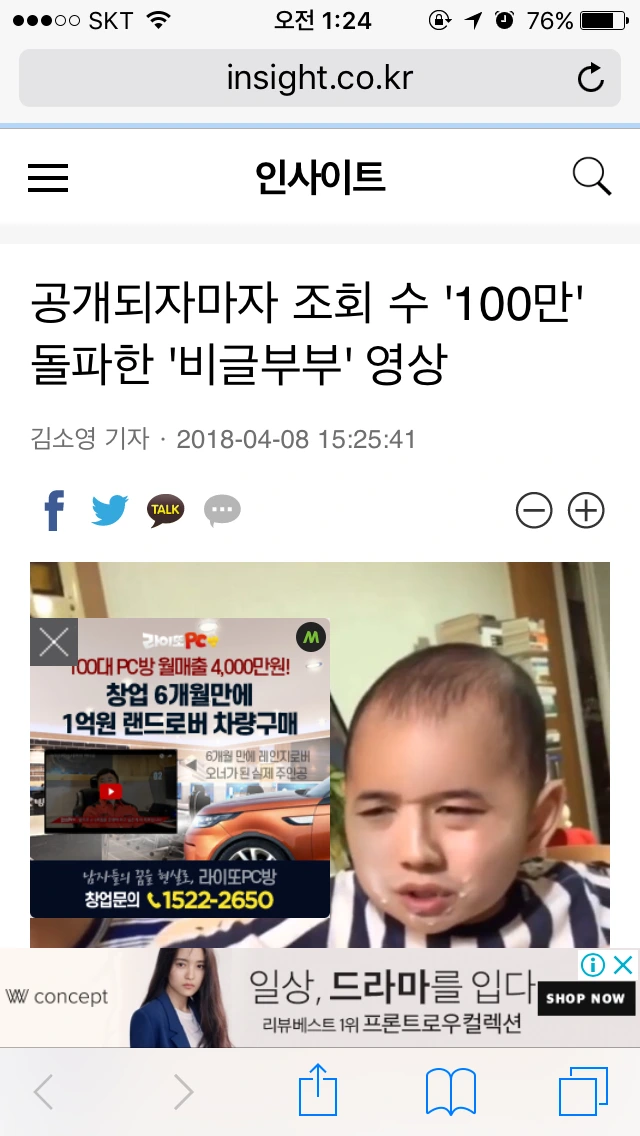640x1136 pixels.
Task: Show open Safari tabs
Action: (x=583, y=1091)
